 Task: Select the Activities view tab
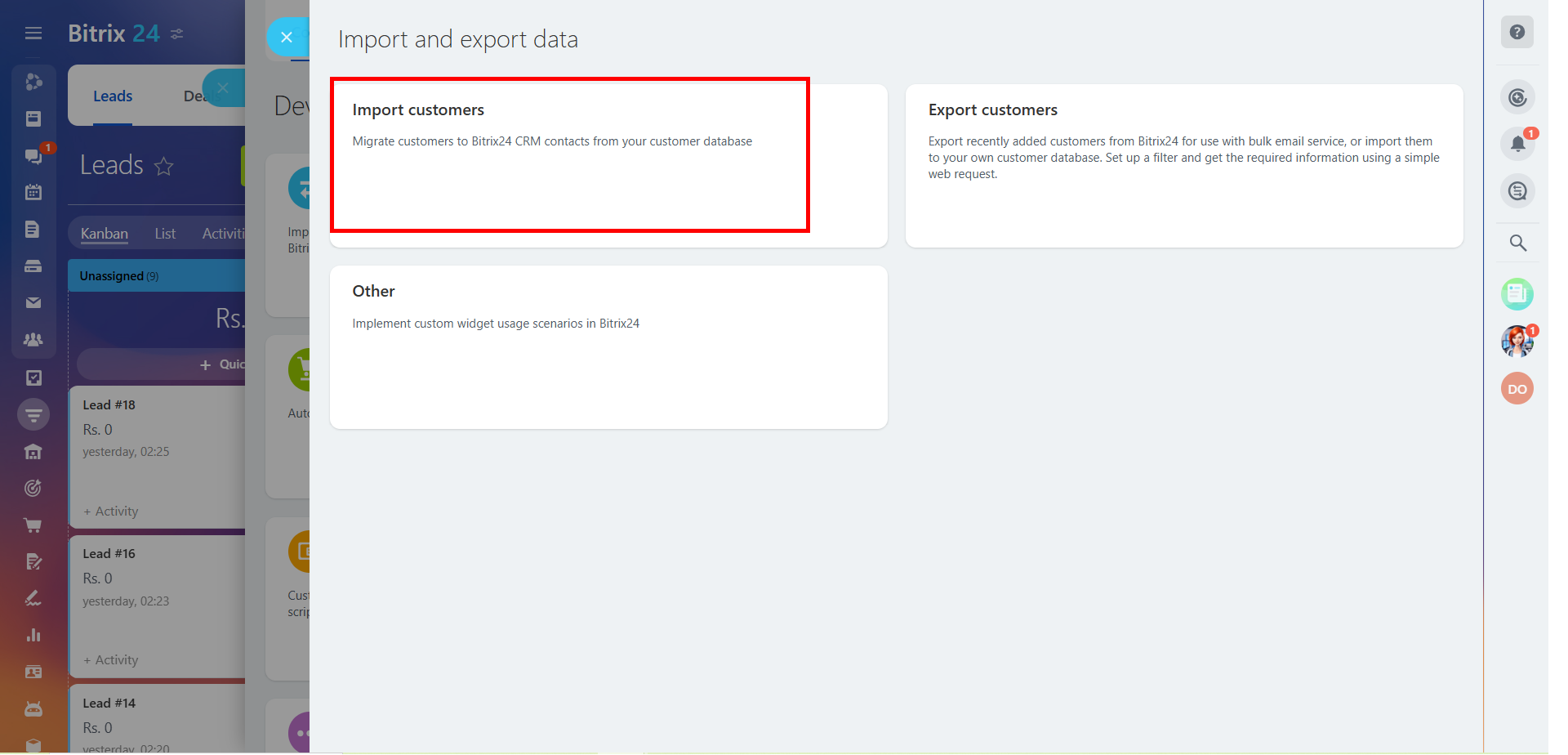224,234
